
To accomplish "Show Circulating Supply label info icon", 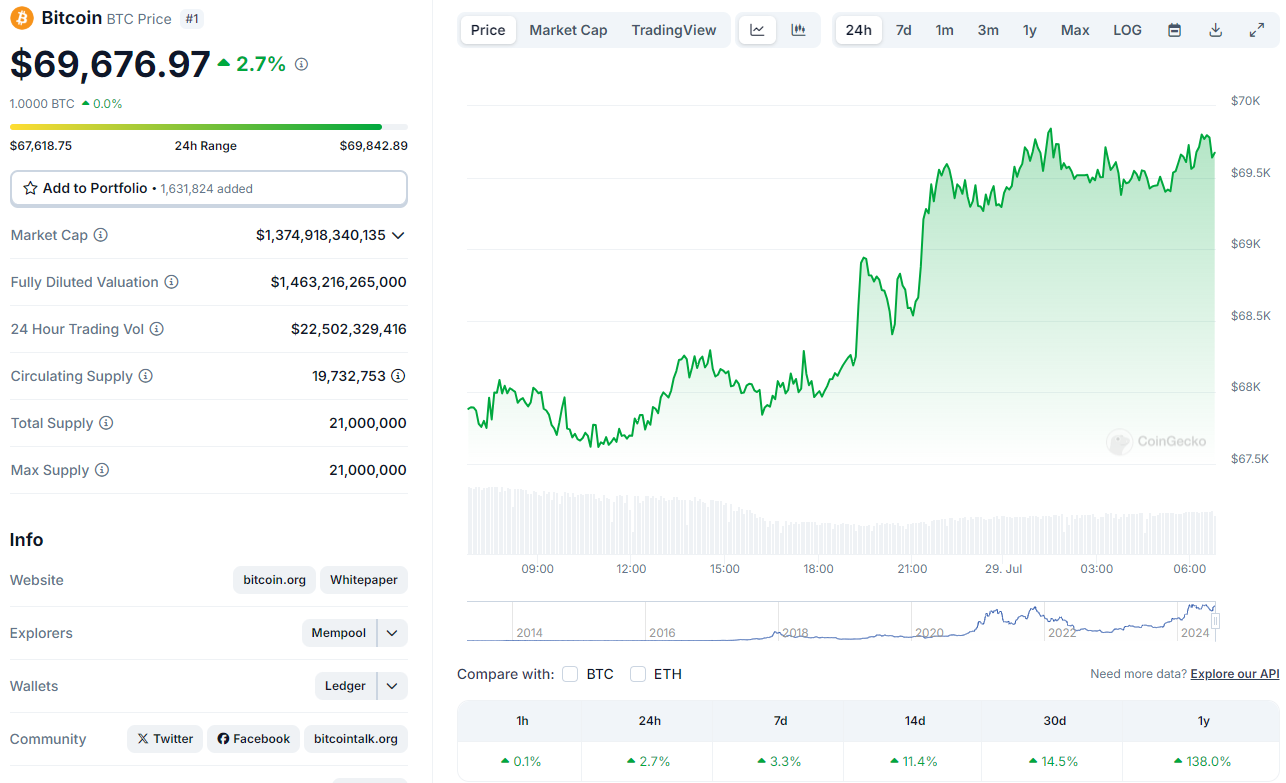I will point(145,376).
